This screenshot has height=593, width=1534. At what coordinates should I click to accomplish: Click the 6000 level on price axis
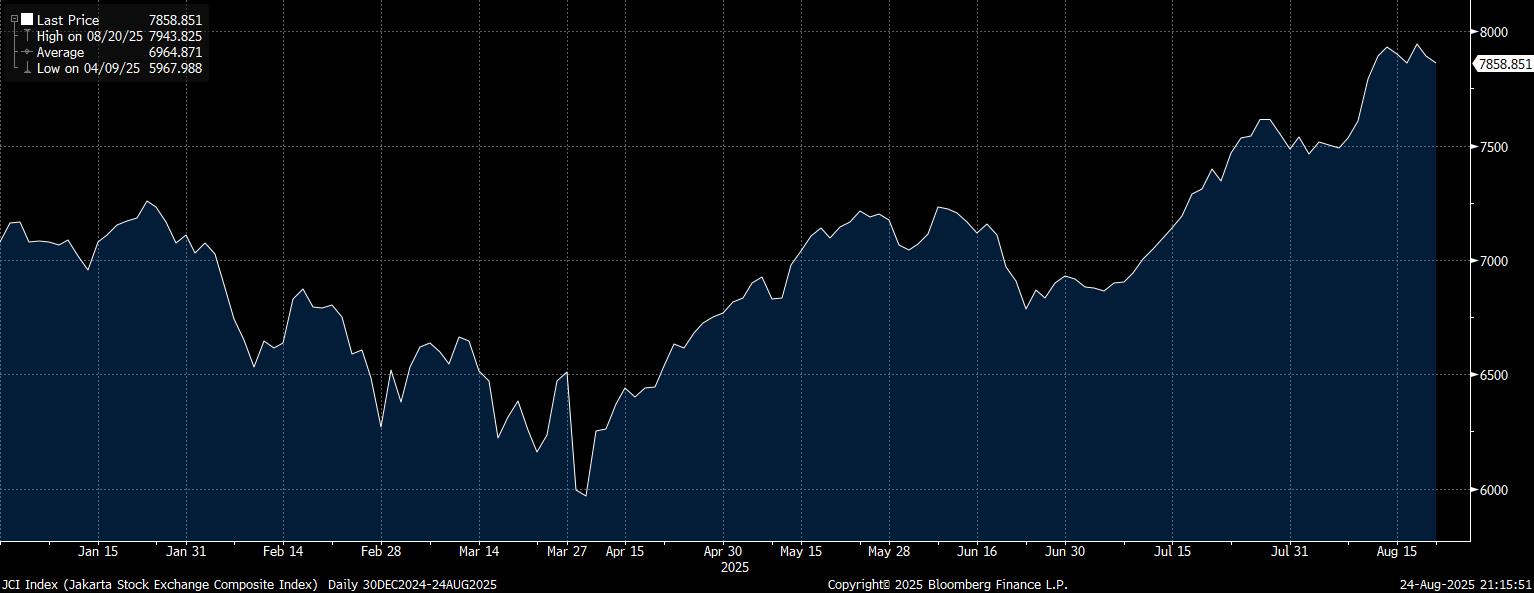click(x=1493, y=490)
